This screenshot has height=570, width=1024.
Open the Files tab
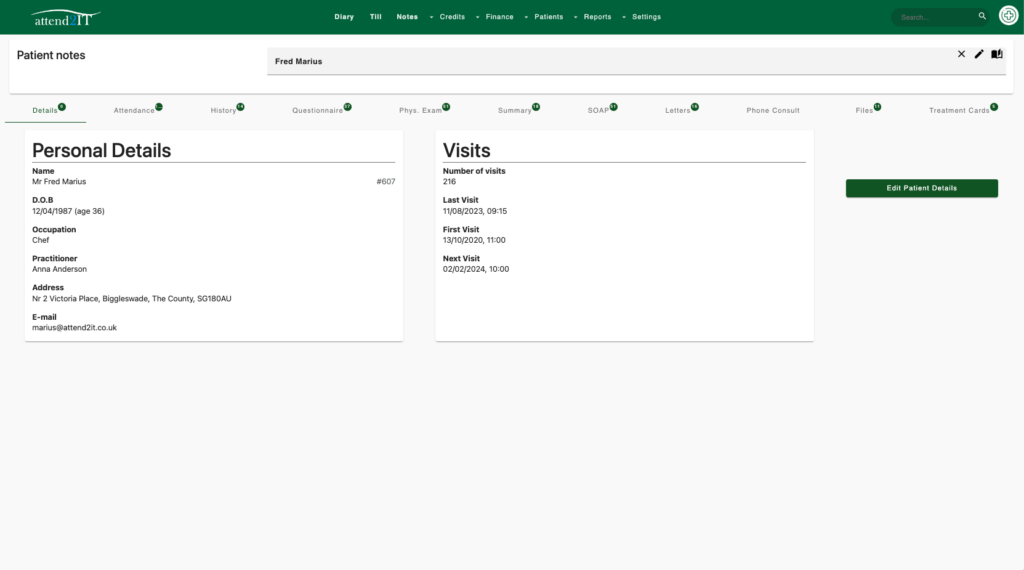[864, 110]
